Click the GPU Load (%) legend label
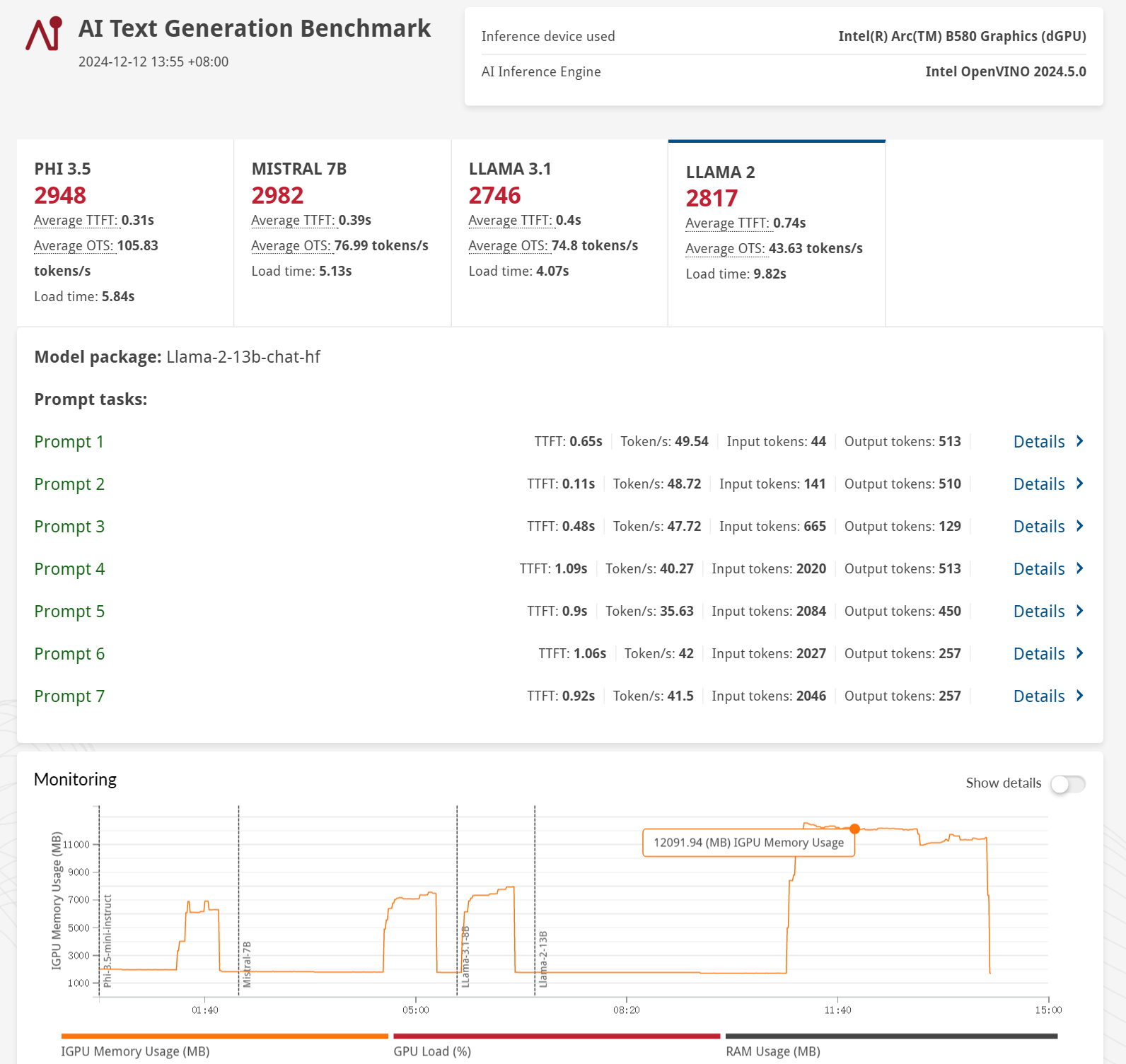This screenshot has height=1064, width=1126. click(432, 1051)
